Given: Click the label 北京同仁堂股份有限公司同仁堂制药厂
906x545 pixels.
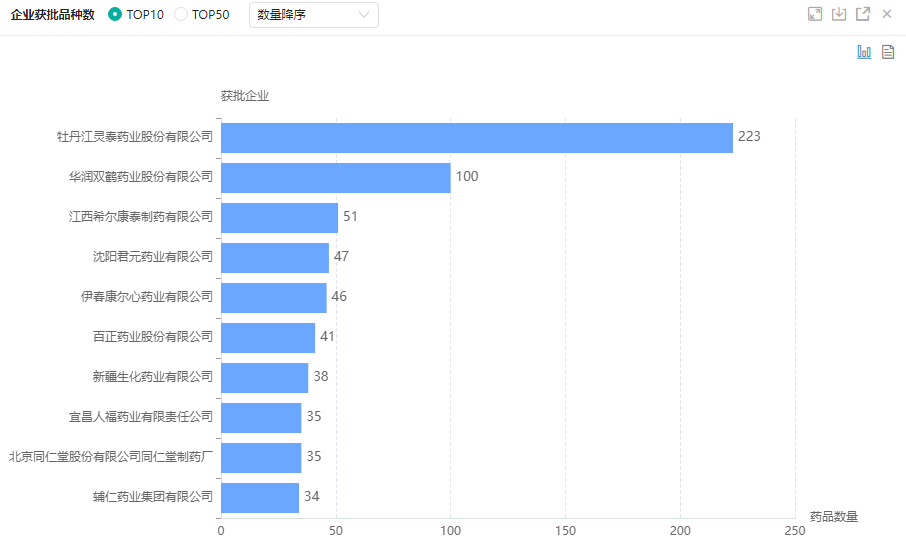Looking at the screenshot, I should tap(111, 457).
